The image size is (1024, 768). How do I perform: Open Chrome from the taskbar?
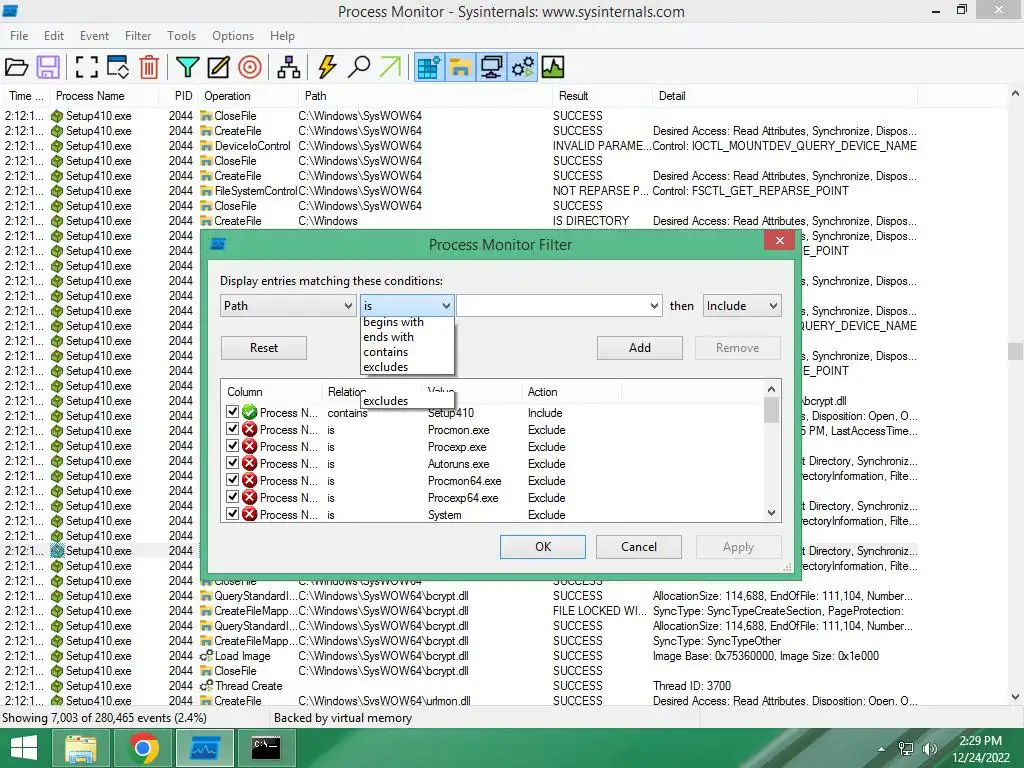144,748
